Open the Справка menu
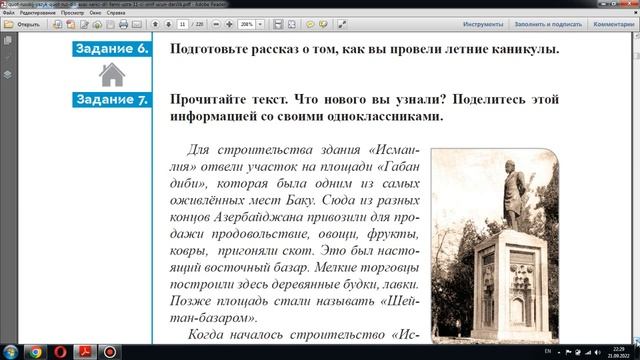 point(116,13)
